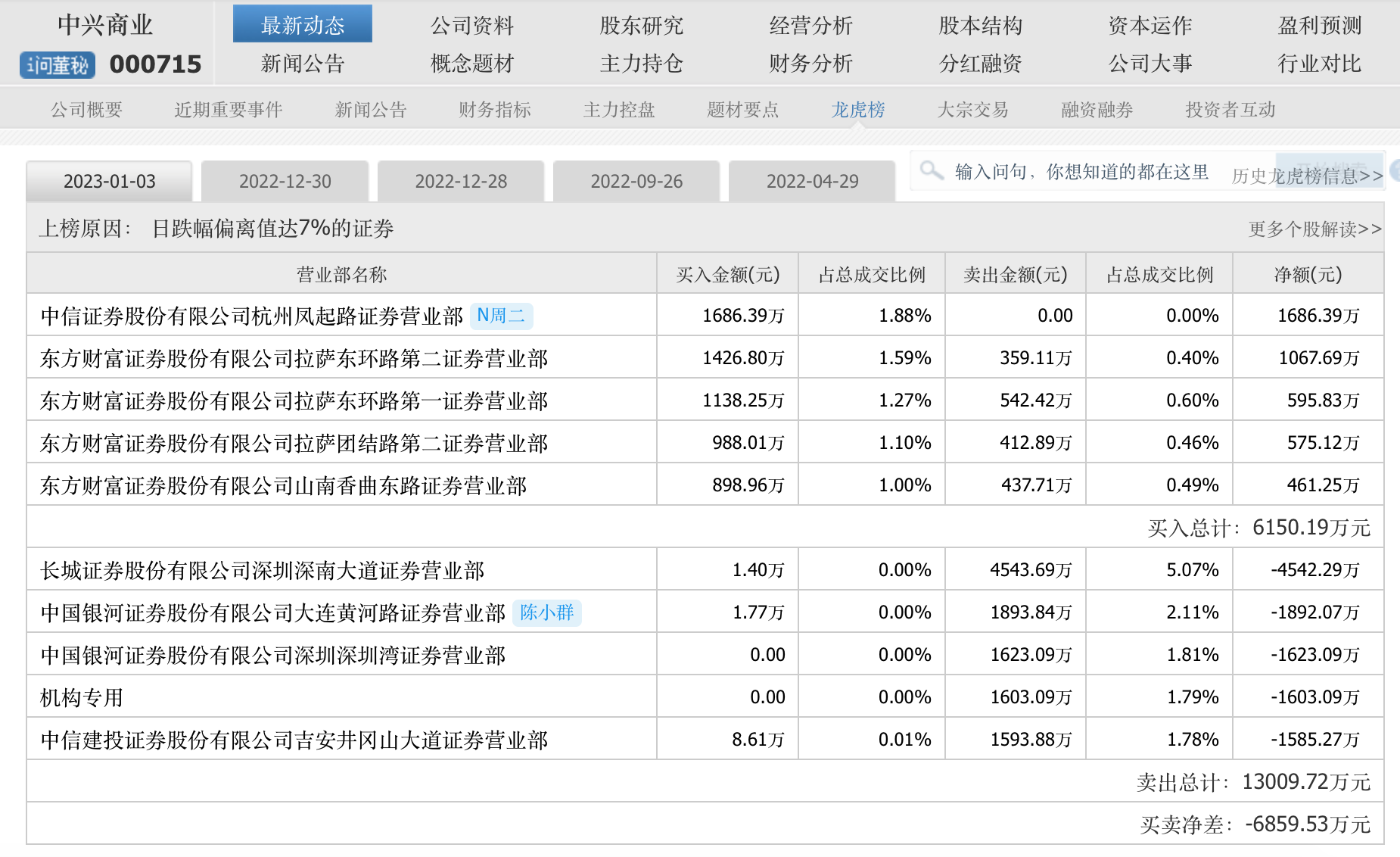This screenshot has height=857, width=1400.
Task: Select 财务分析 menu item
Action: coord(811,64)
